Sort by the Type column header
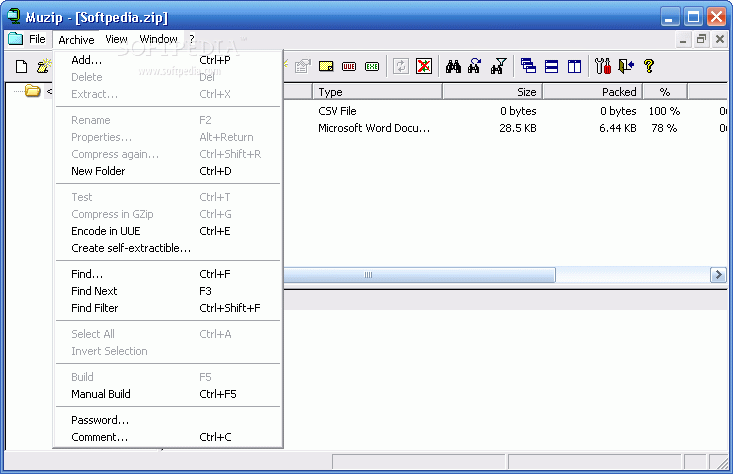Screen dimensions: 733x474 click(377, 92)
